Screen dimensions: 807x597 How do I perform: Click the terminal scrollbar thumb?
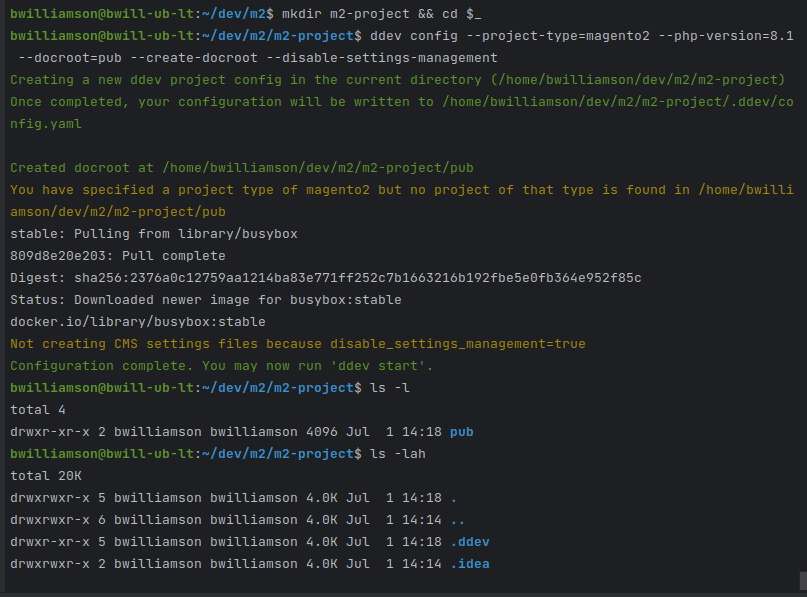tap(802, 580)
